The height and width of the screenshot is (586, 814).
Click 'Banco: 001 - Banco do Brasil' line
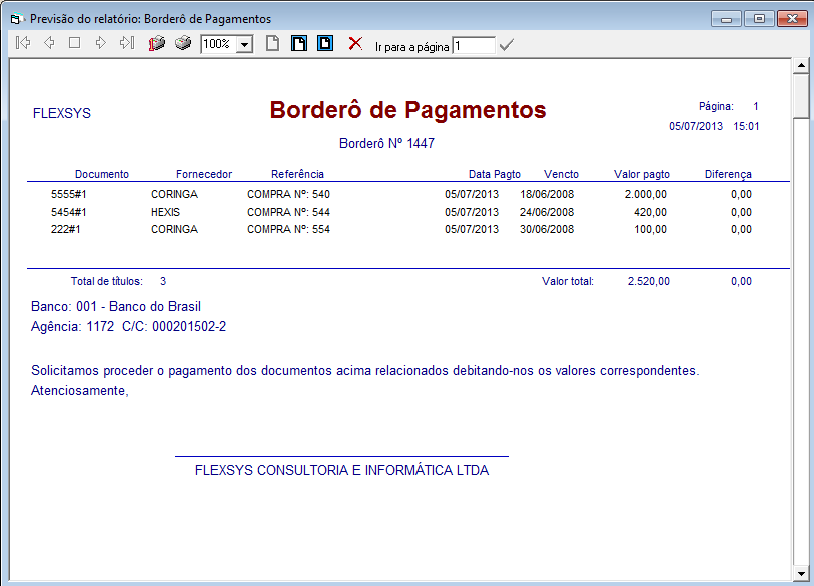pos(116,306)
